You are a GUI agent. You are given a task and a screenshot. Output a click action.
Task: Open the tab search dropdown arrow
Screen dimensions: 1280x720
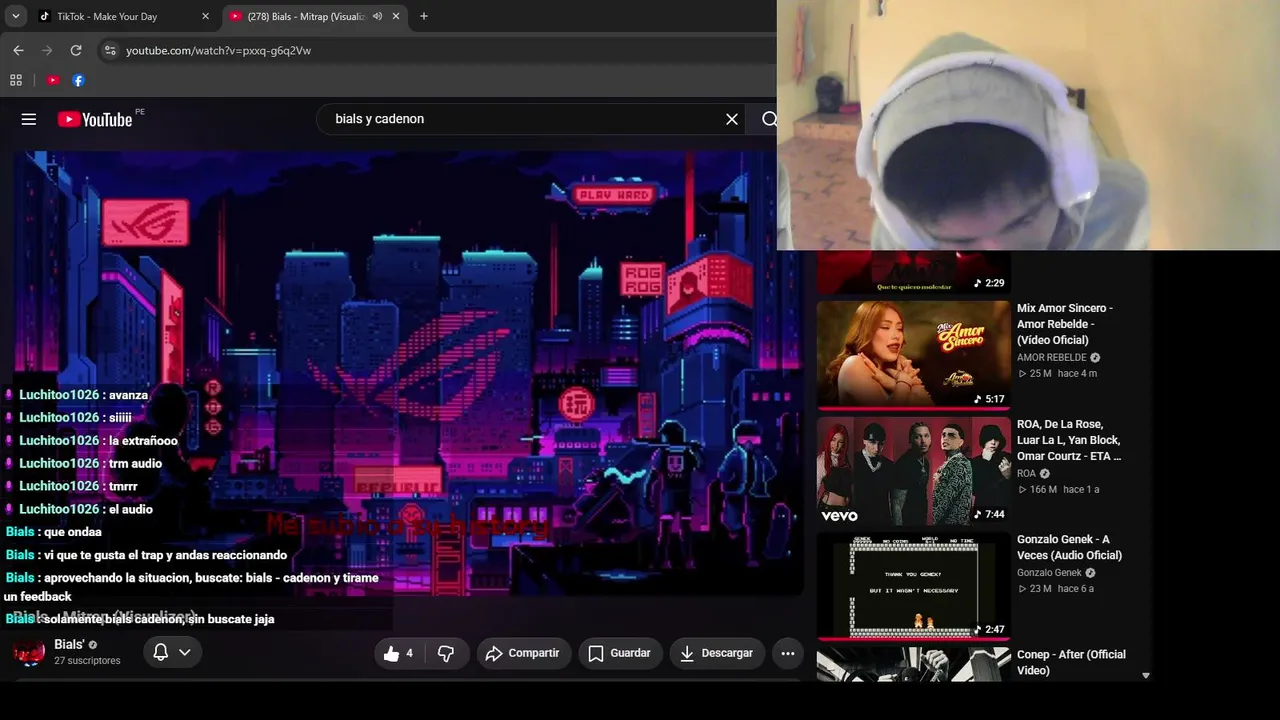point(16,16)
